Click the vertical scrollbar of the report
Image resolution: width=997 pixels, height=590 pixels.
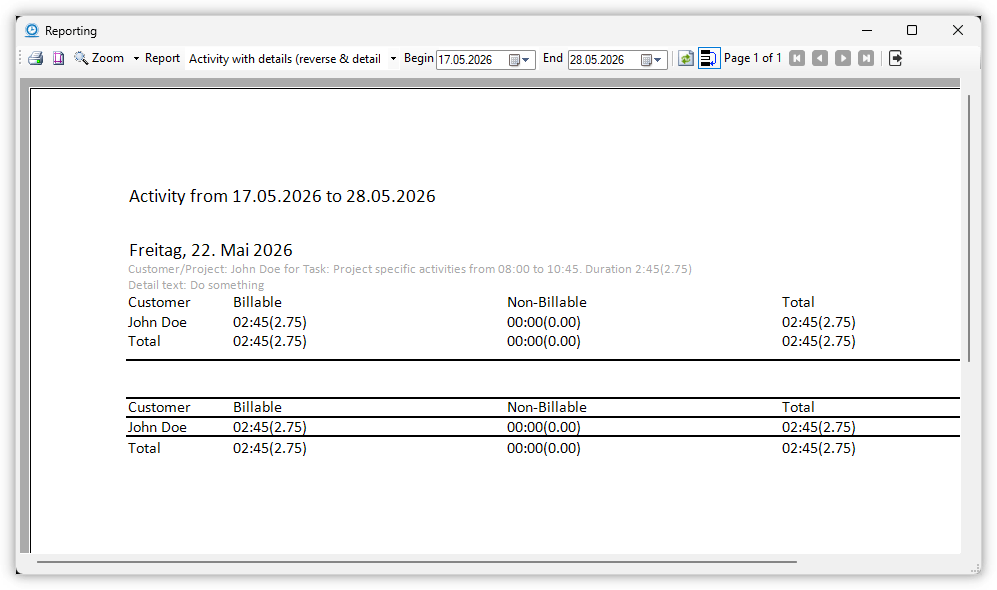coord(969,229)
